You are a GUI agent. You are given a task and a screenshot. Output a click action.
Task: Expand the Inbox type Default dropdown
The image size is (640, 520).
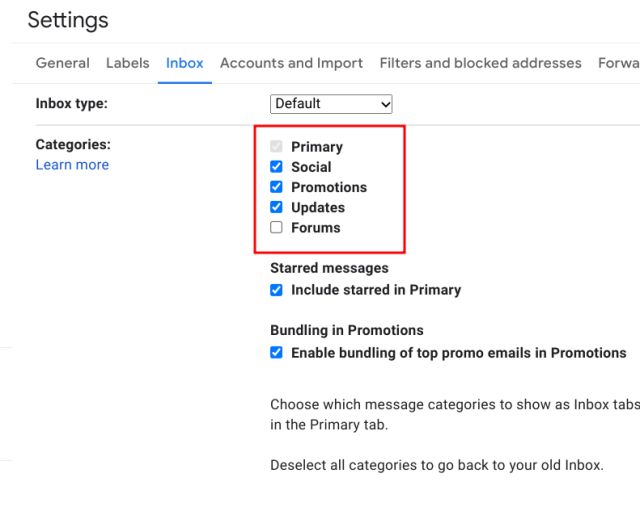(x=331, y=104)
